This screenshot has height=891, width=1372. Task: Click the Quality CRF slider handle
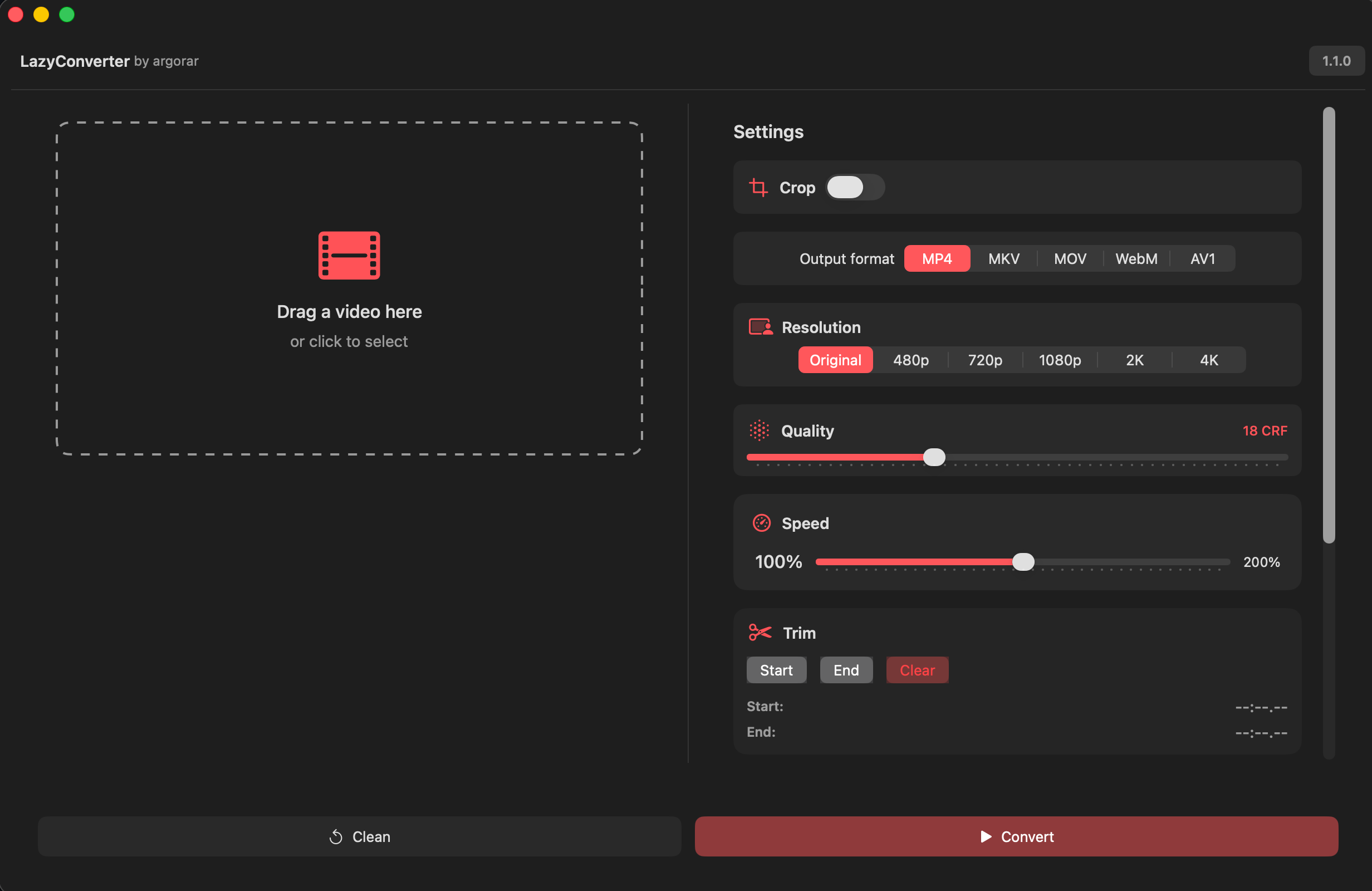coord(934,457)
